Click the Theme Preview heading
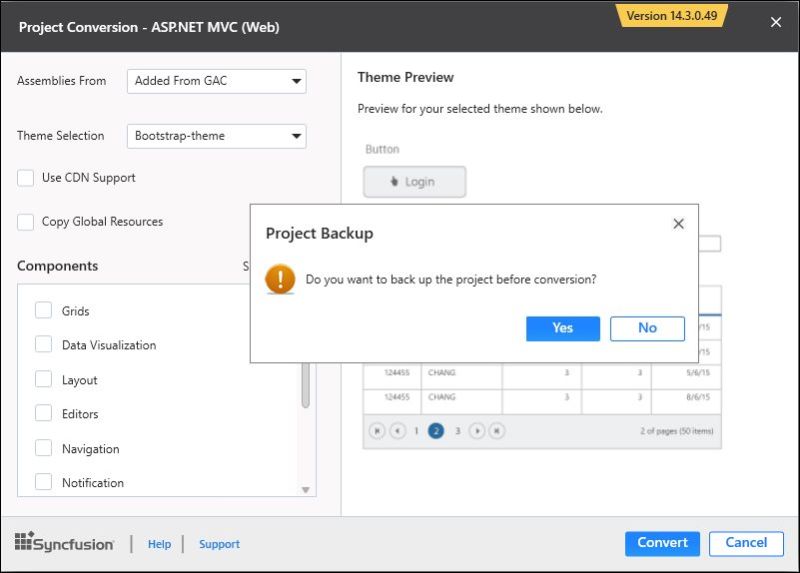This screenshot has width=800, height=573. [x=406, y=77]
